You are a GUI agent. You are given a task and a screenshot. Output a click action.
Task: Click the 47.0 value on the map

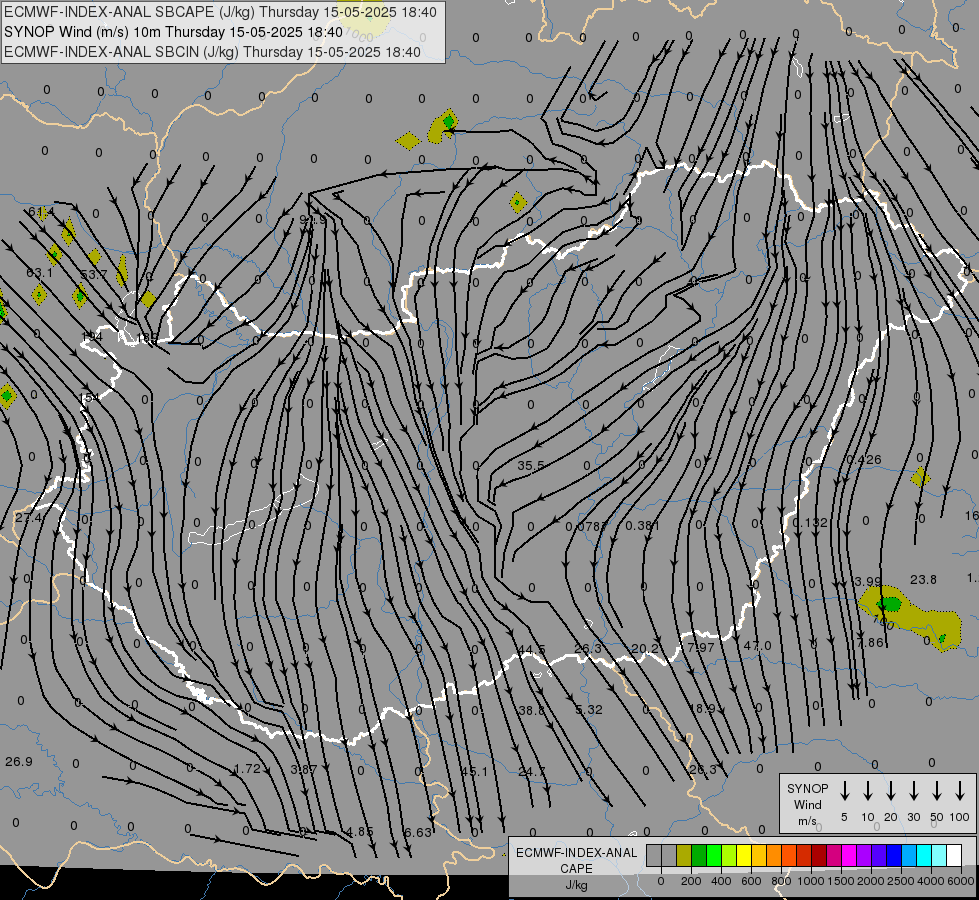tap(758, 646)
